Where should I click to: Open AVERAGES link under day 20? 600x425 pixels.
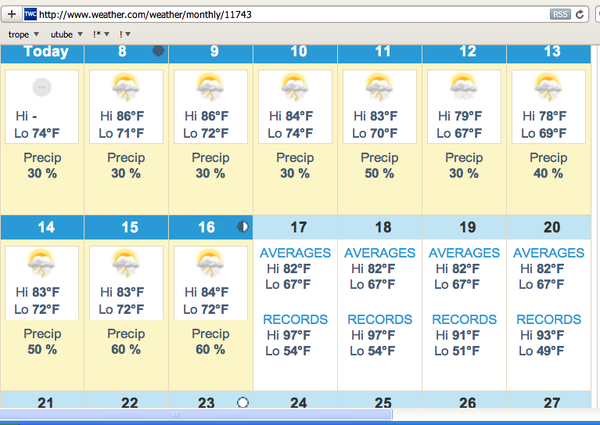pos(549,253)
